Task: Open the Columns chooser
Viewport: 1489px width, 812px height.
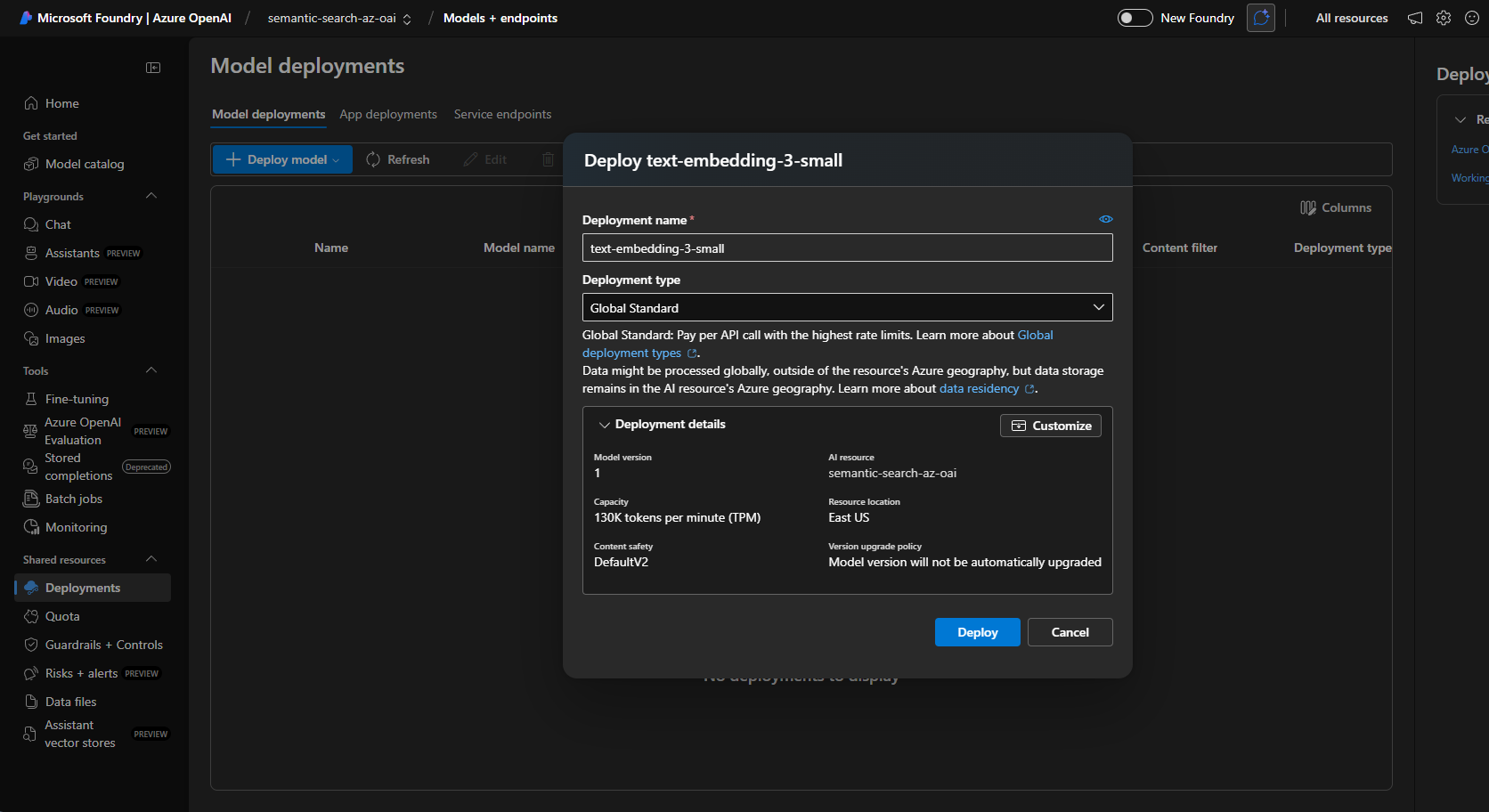Action: tap(1336, 207)
